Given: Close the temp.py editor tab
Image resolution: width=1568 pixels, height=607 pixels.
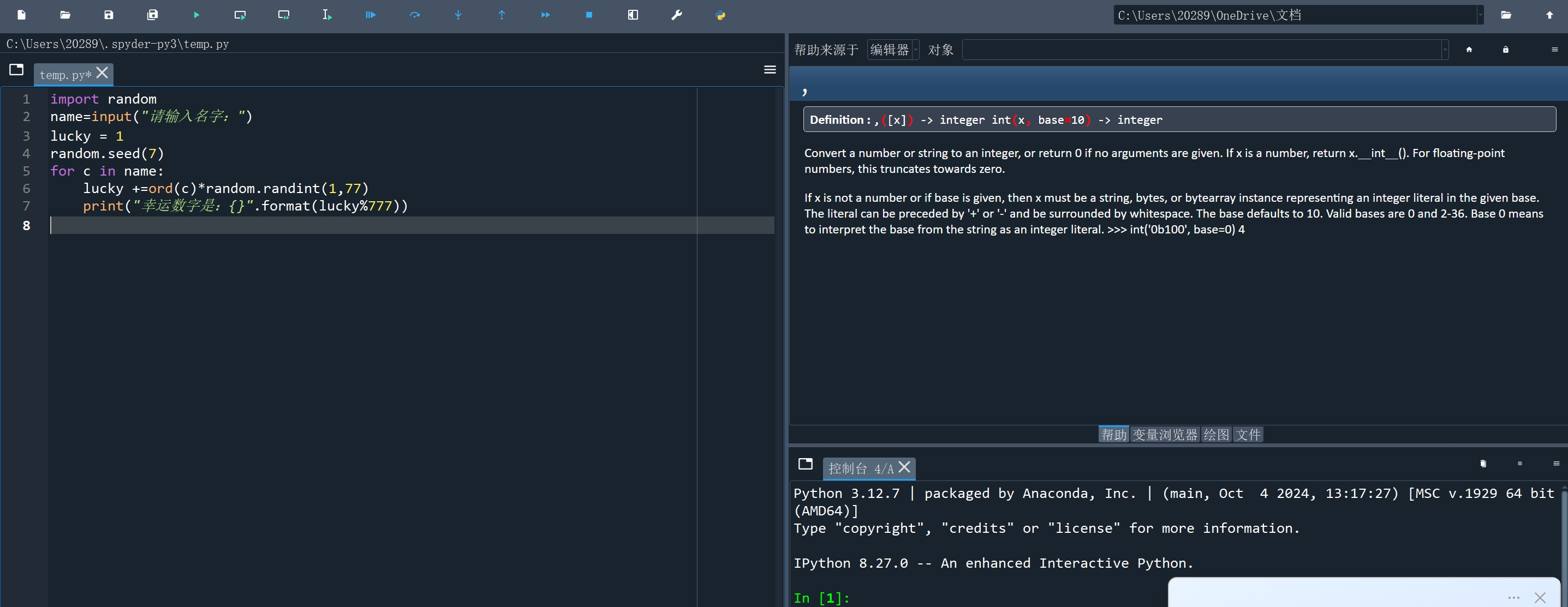Looking at the screenshot, I should tap(102, 73).
